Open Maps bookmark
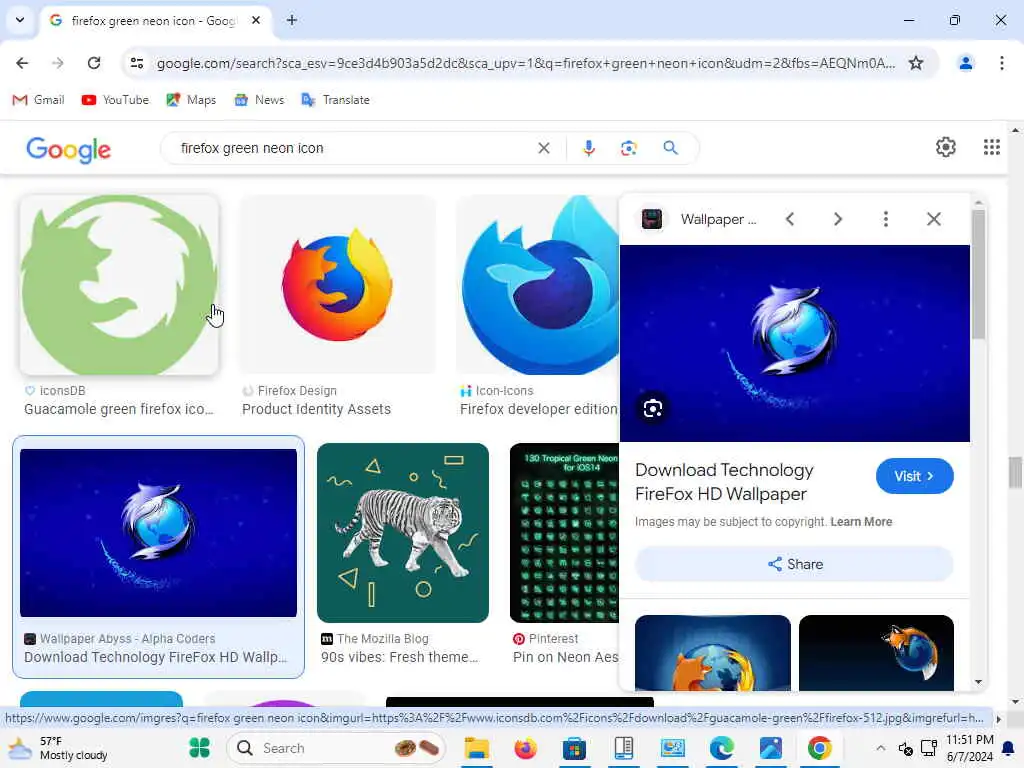 191,100
